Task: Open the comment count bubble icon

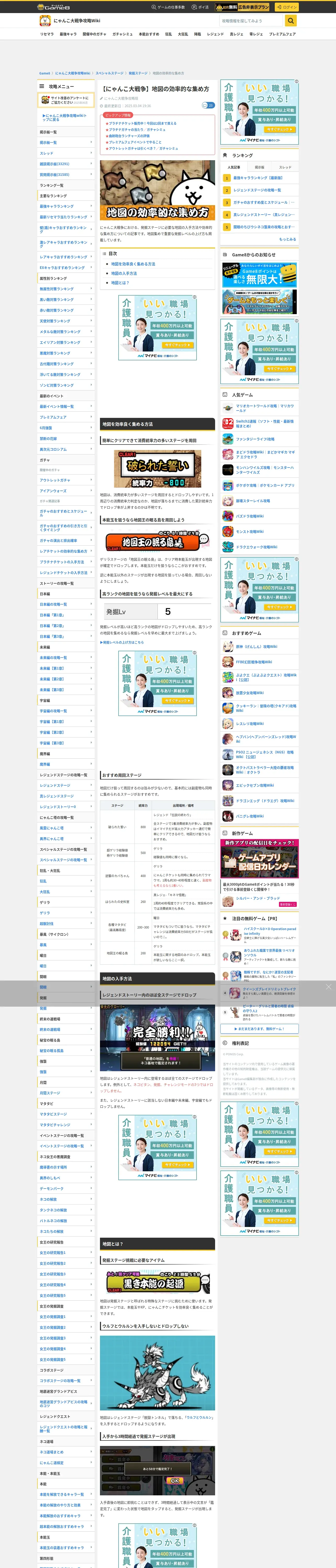Action: tap(208, 105)
